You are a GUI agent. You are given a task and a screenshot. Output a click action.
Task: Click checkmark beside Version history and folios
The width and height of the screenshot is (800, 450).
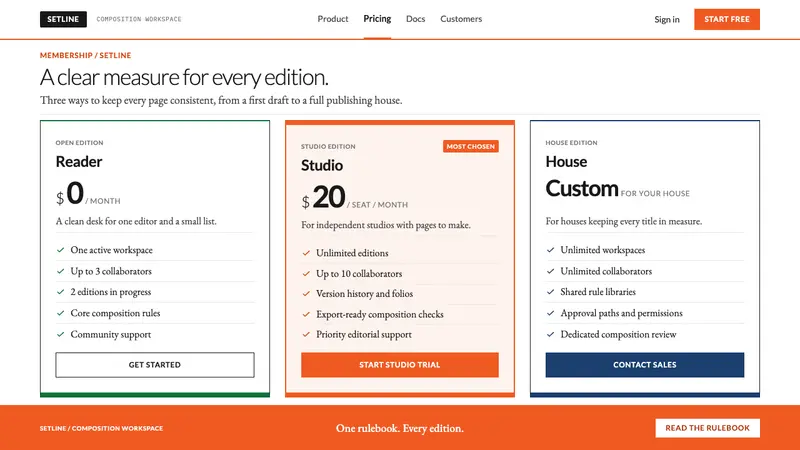coord(306,294)
